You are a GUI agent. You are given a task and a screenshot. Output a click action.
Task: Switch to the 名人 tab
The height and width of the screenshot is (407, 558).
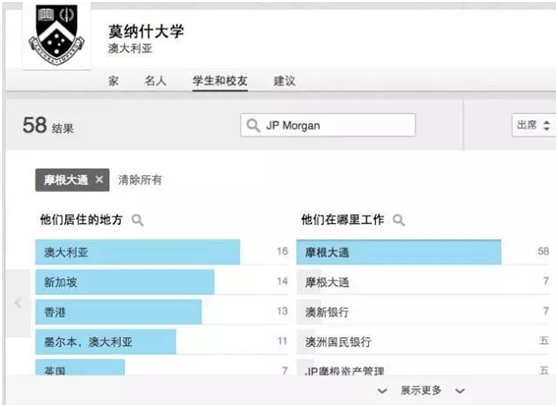pyautogui.click(x=156, y=81)
